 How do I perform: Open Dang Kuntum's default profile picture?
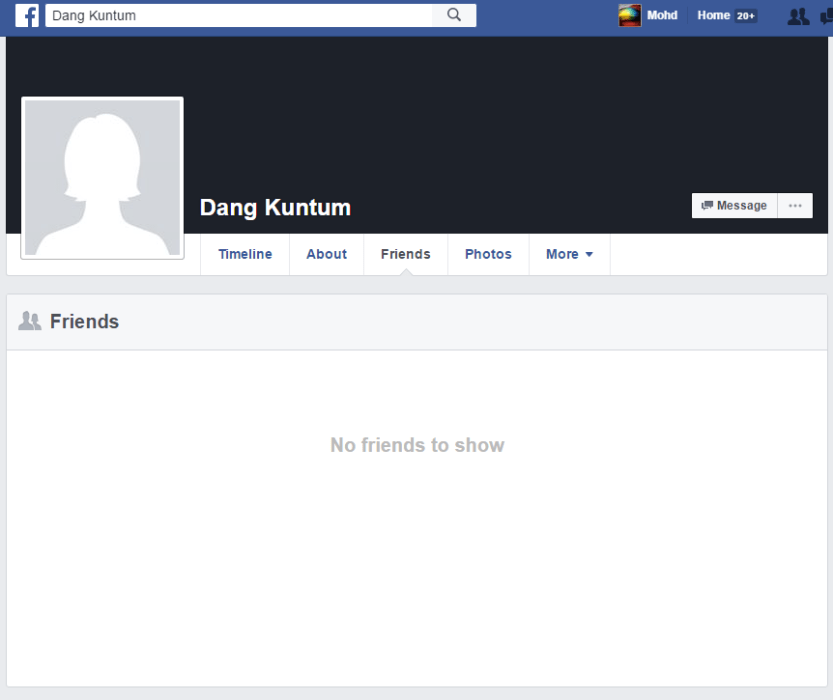point(102,178)
